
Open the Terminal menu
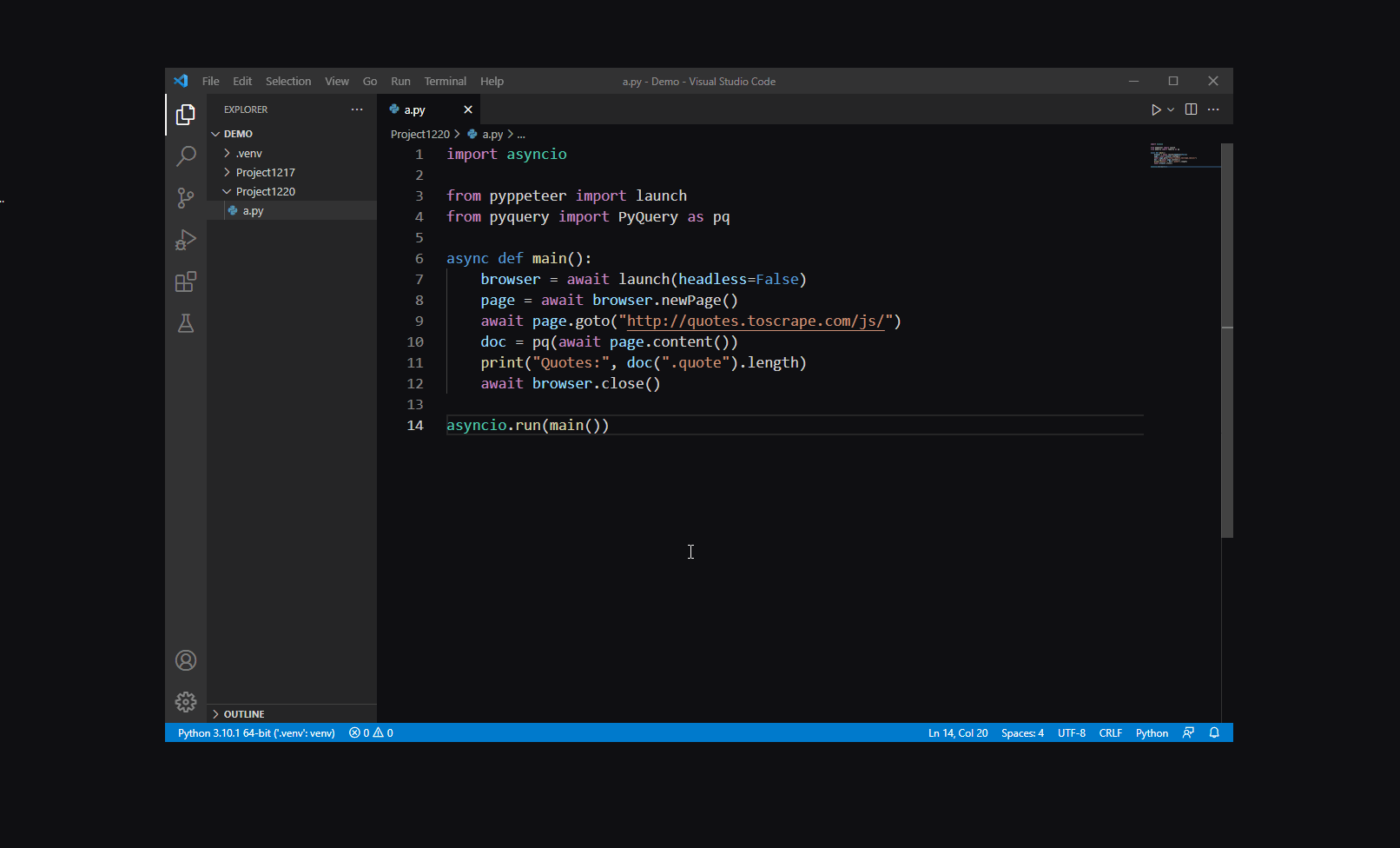pos(445,81)
